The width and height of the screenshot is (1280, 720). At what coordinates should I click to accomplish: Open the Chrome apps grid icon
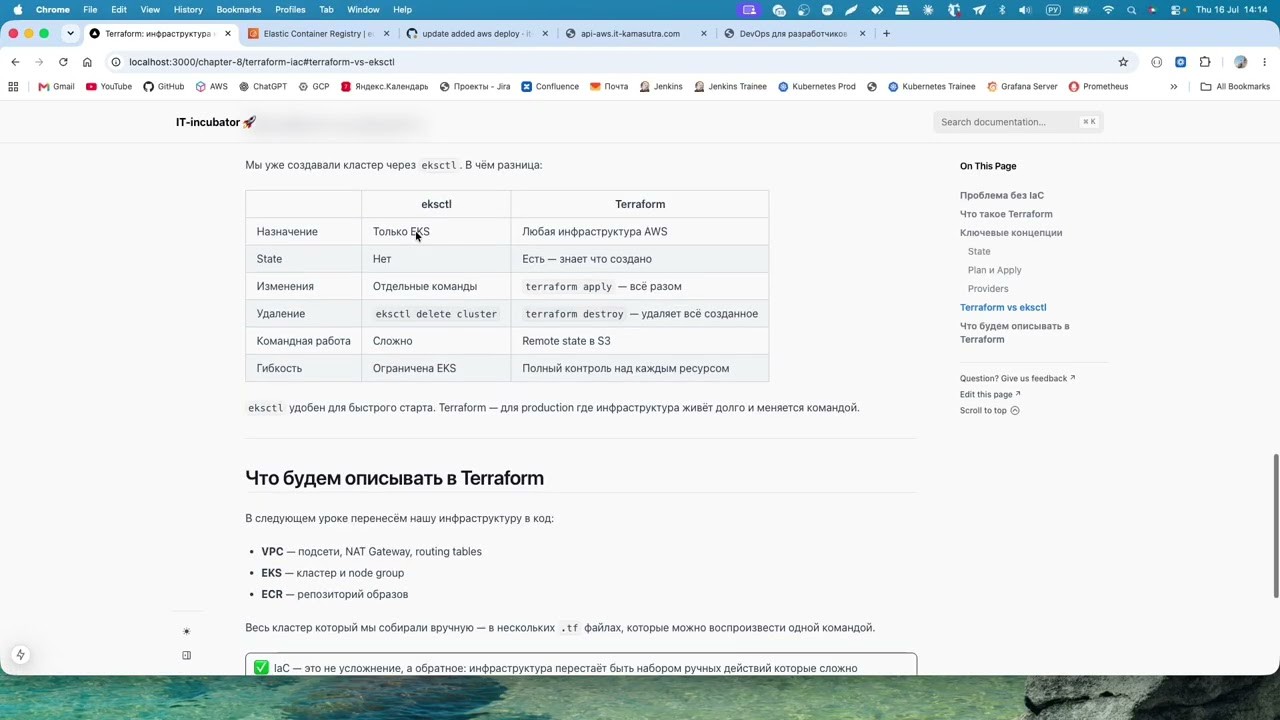[13, 87]
